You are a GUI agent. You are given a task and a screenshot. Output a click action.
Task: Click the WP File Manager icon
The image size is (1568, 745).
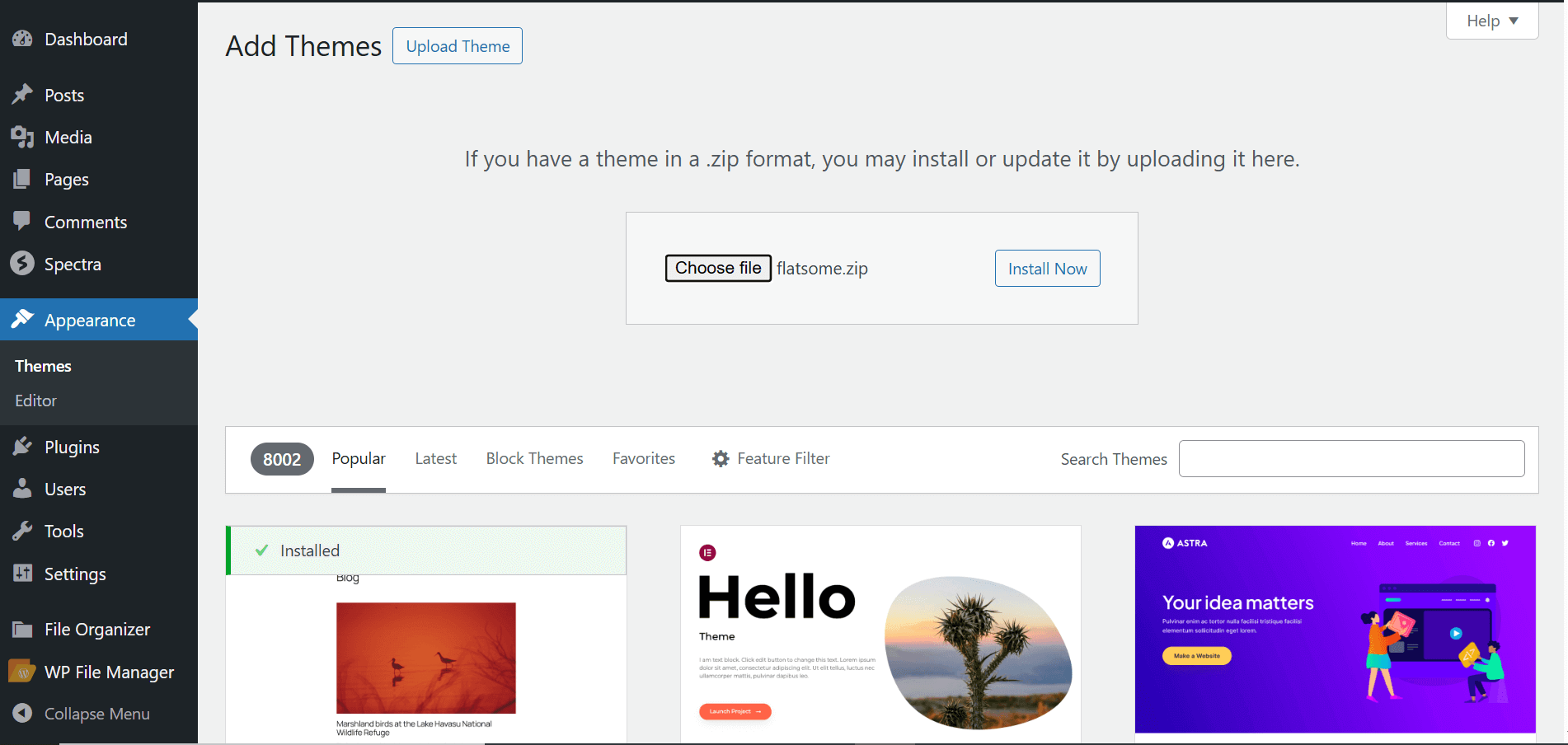[x=22, y=672]
